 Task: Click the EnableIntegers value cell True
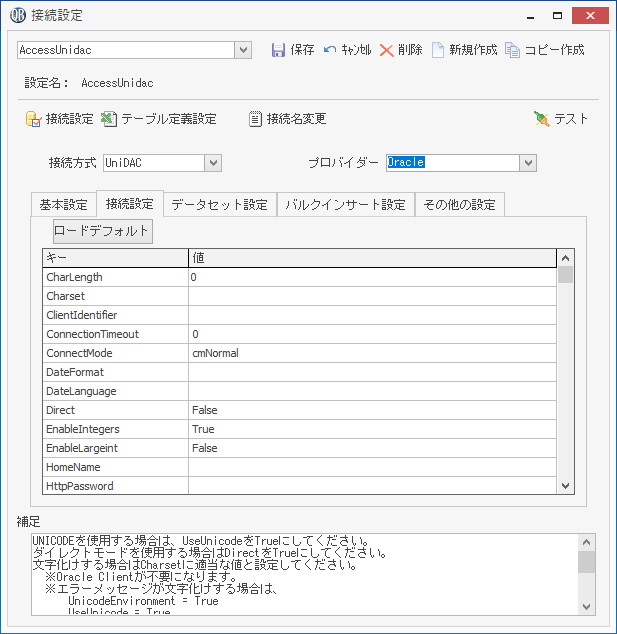point(372,429)
